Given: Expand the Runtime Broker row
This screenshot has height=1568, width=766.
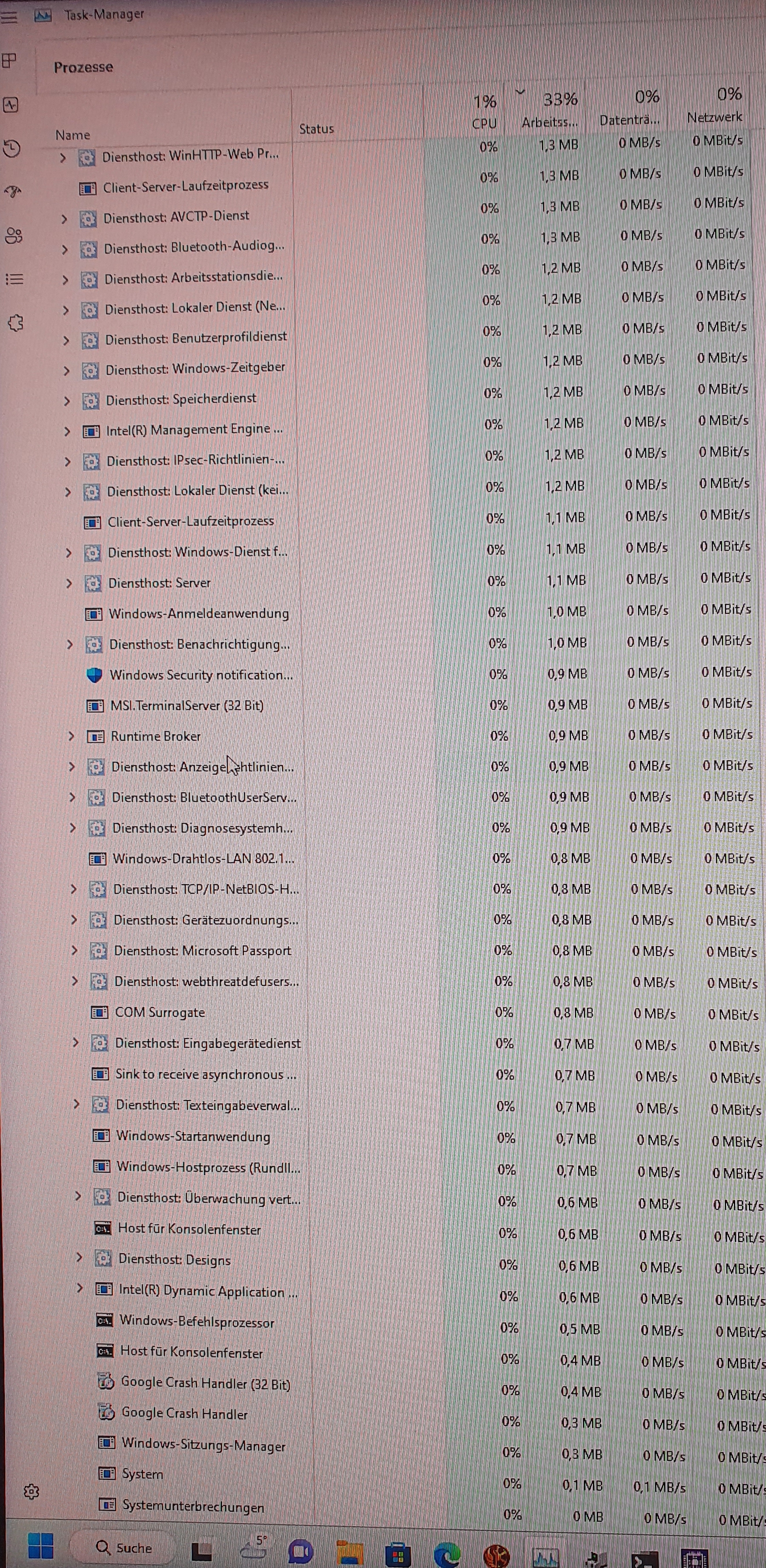Looking at the screenshot, I should pyautogui.click(x=71, y=737).
